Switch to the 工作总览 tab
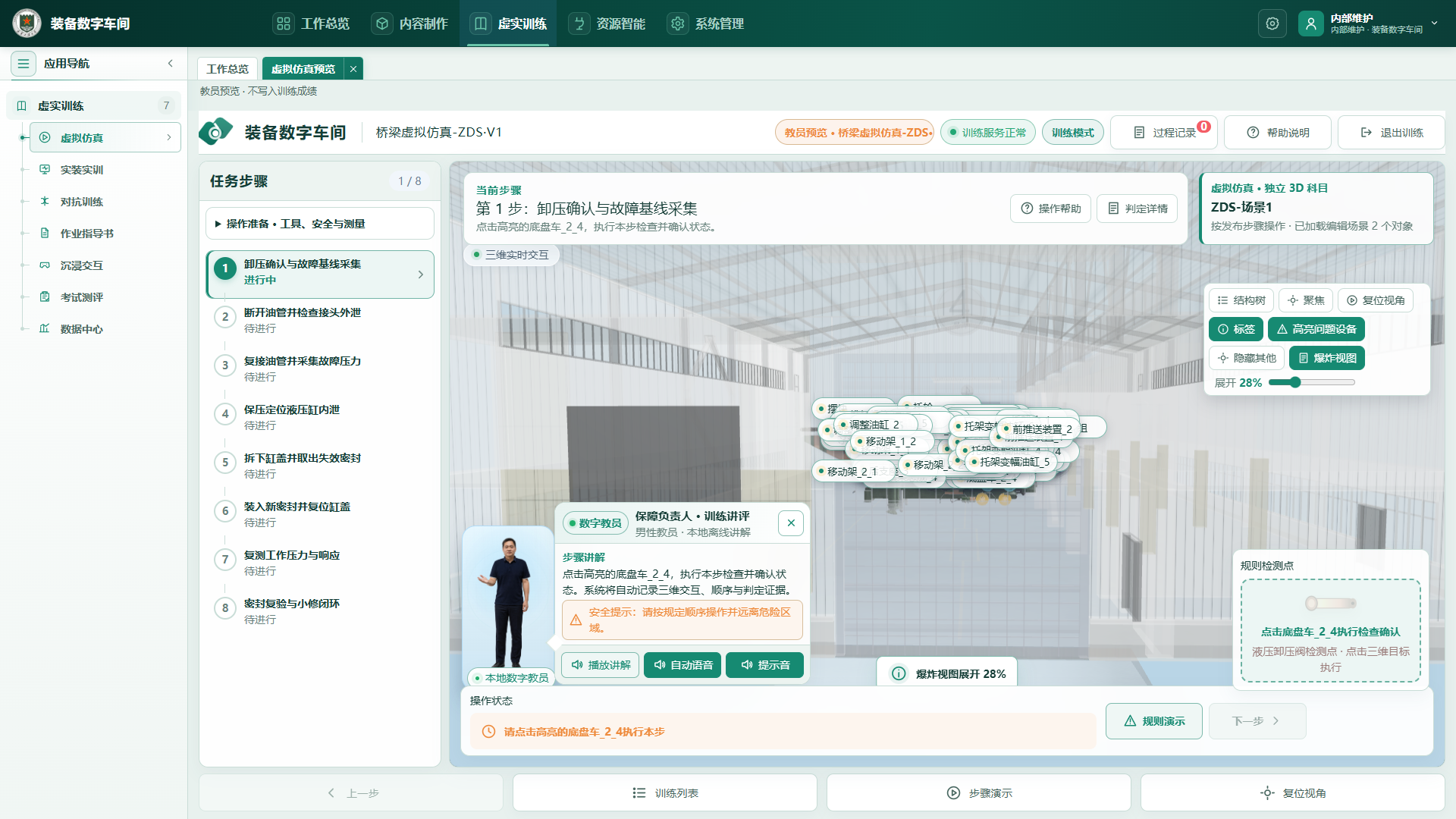Image resolution: width=1456 pixels, height=819 pixels. click(227, 69)
